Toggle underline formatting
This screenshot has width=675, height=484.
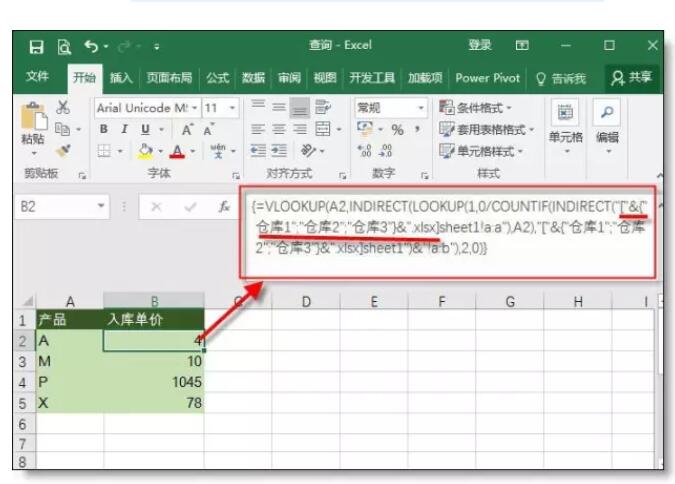tap(146, 129)
